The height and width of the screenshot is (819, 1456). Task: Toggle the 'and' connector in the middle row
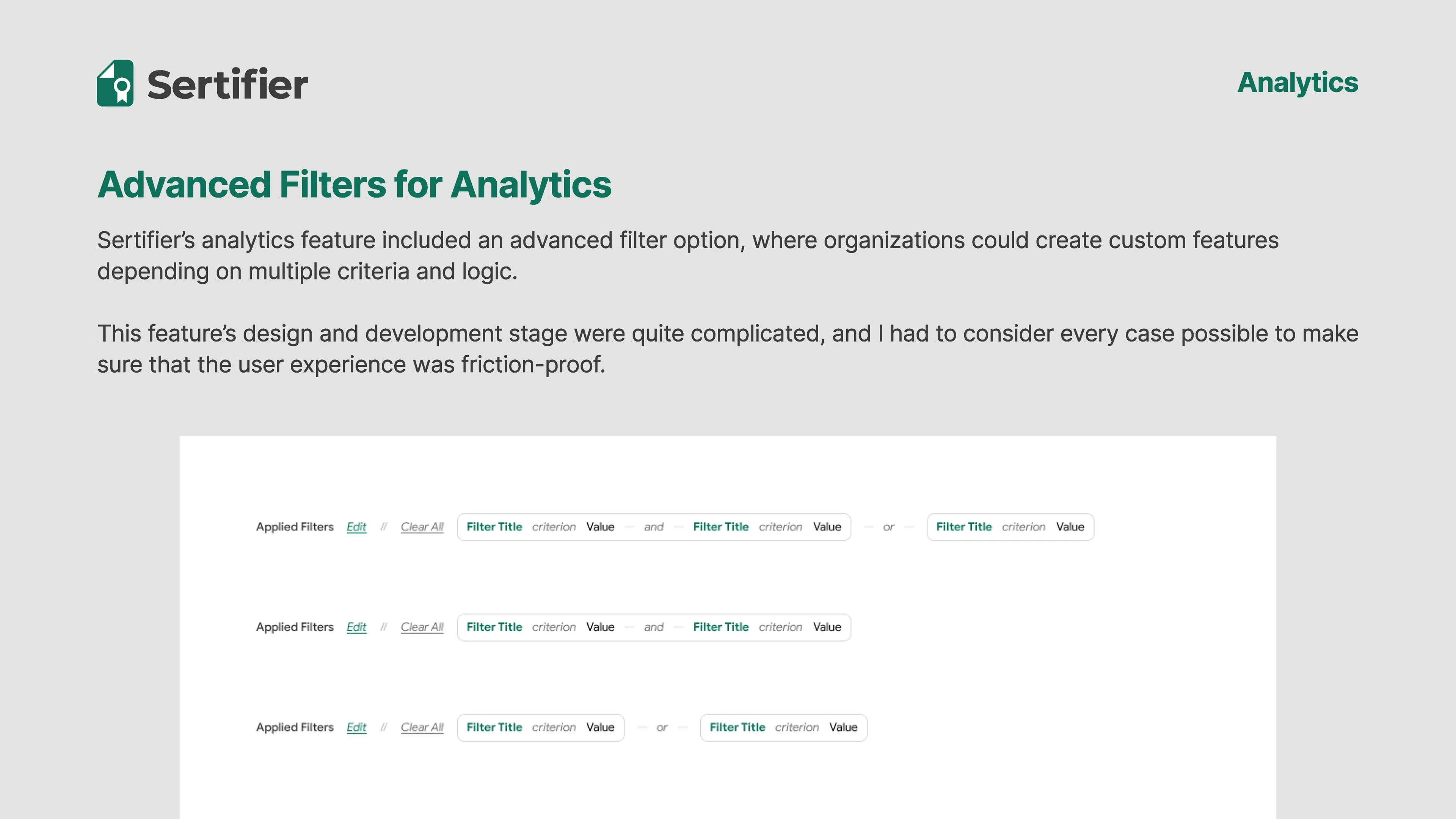point(653,627)
